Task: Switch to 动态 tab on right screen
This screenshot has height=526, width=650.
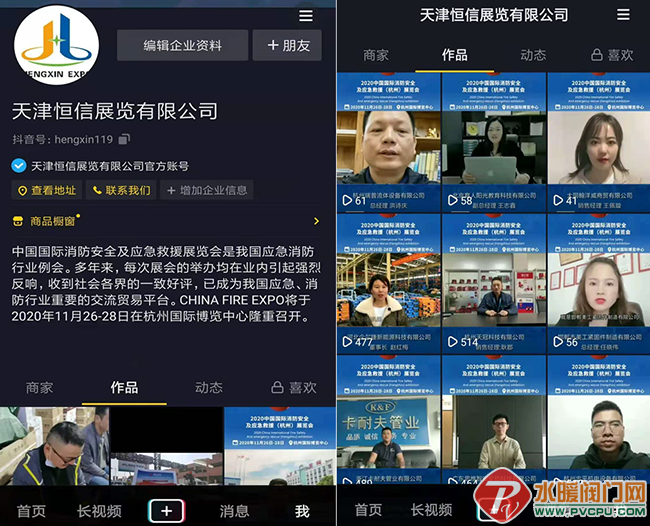Action: [534, 55]
